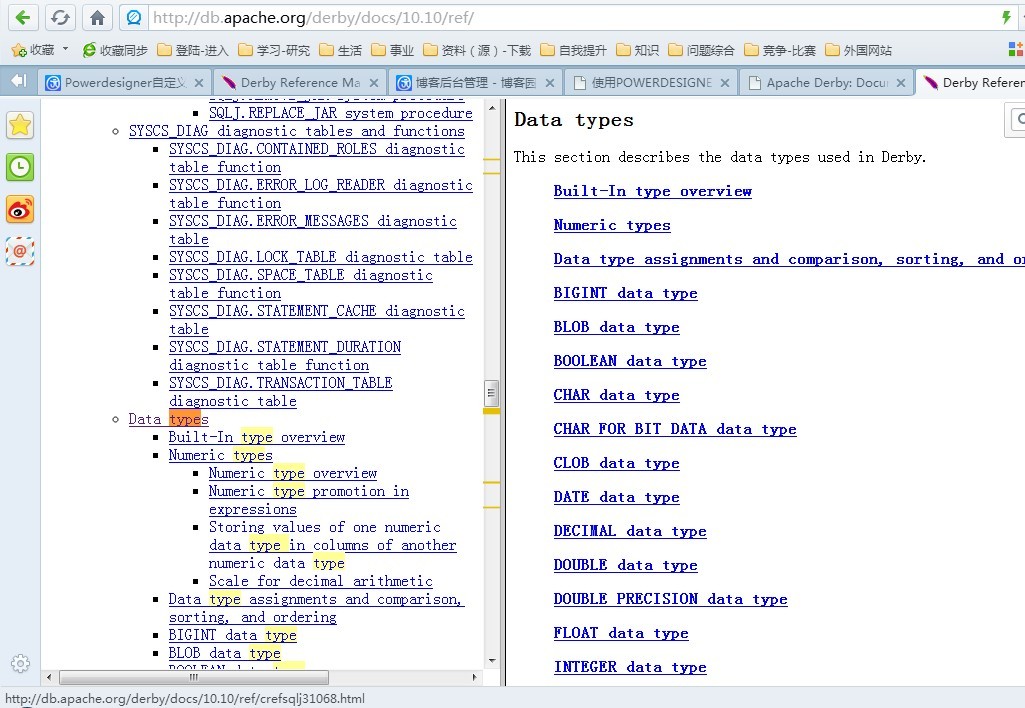Screen dimensions: 1025x708
Task: Click the horizontal scrollbar thumb in navigation pane
Action: pos(193,677)
